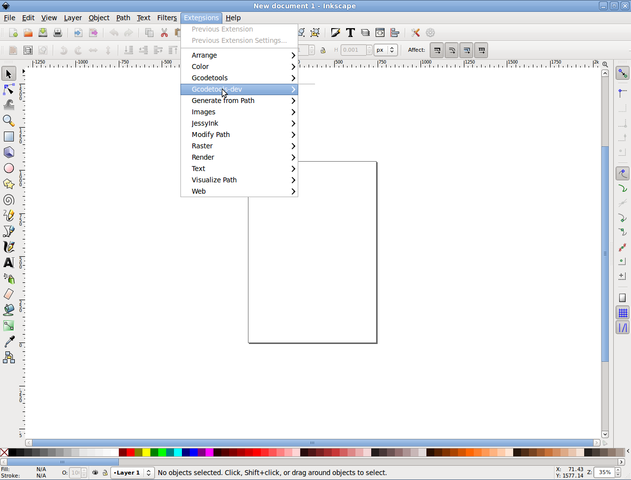Select the Ellipse tool
Screen dimensions: 631x480
(8, 168)
